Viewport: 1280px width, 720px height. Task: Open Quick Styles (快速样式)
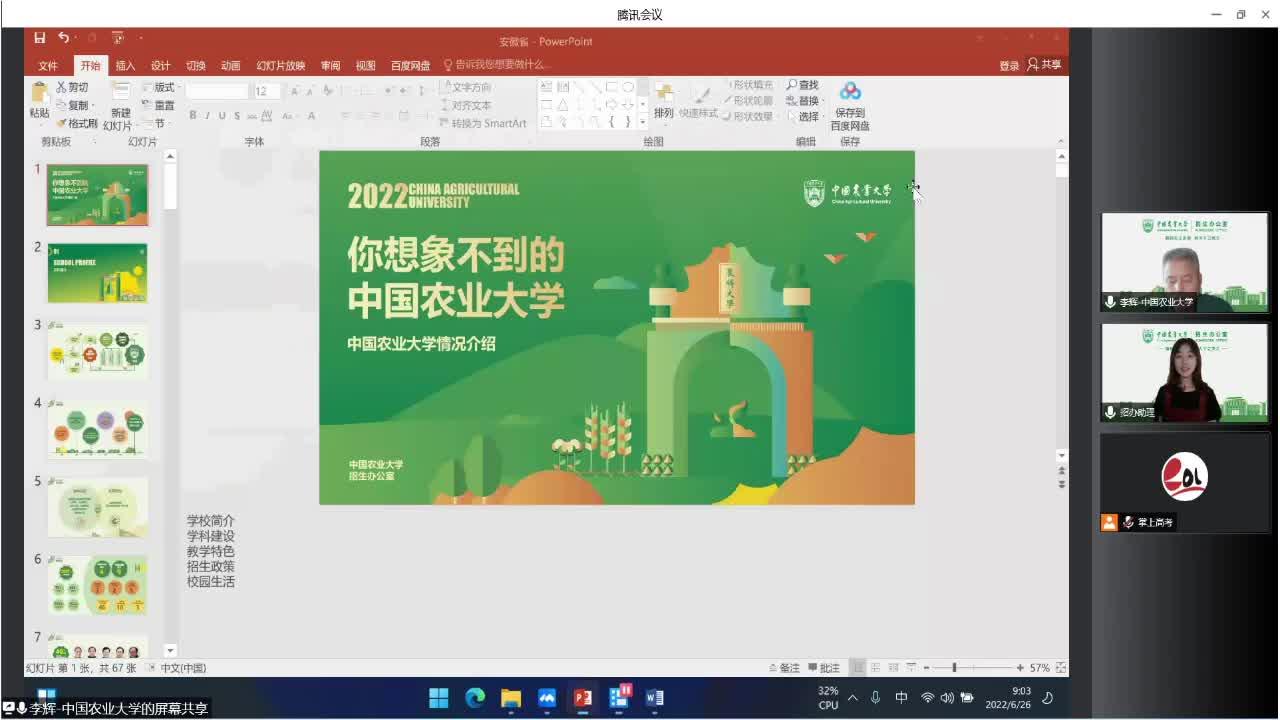699,102
